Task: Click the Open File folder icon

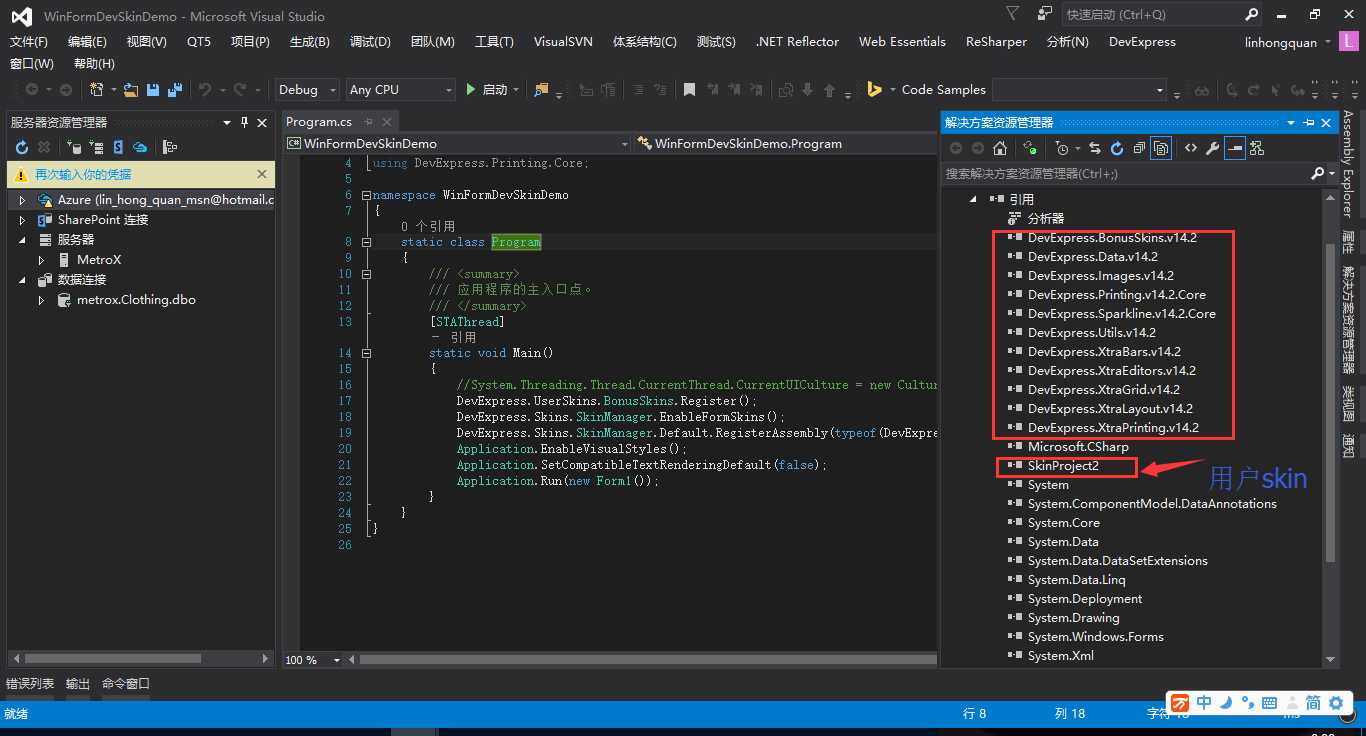Action: tap(131, 90)
